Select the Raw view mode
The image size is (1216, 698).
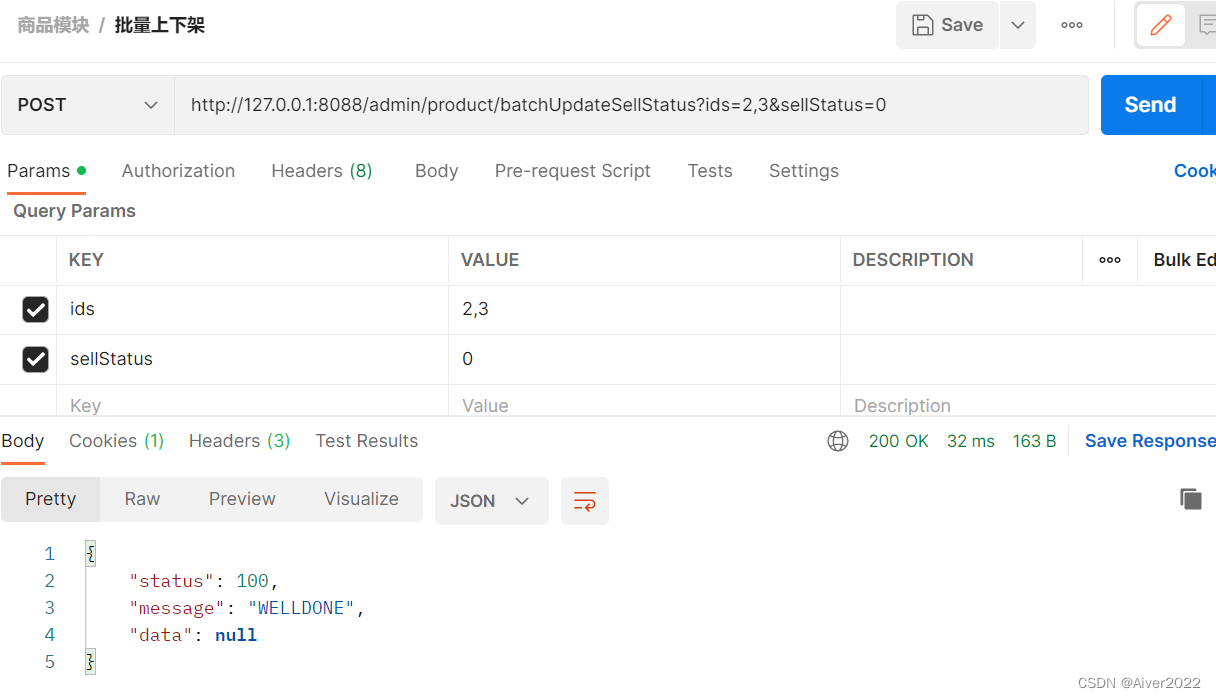[142, 499]
